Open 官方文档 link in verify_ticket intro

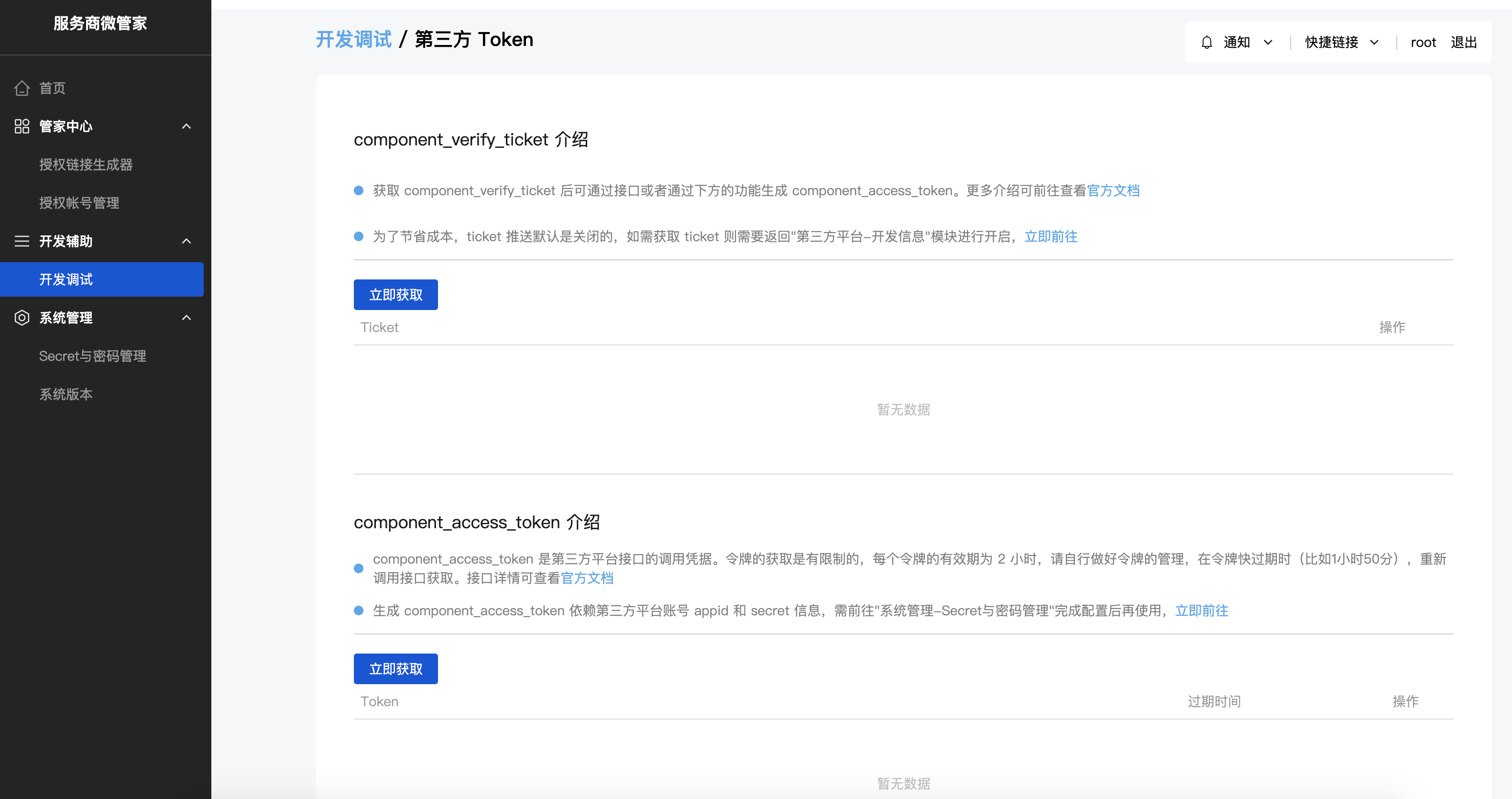point(1114,191)
